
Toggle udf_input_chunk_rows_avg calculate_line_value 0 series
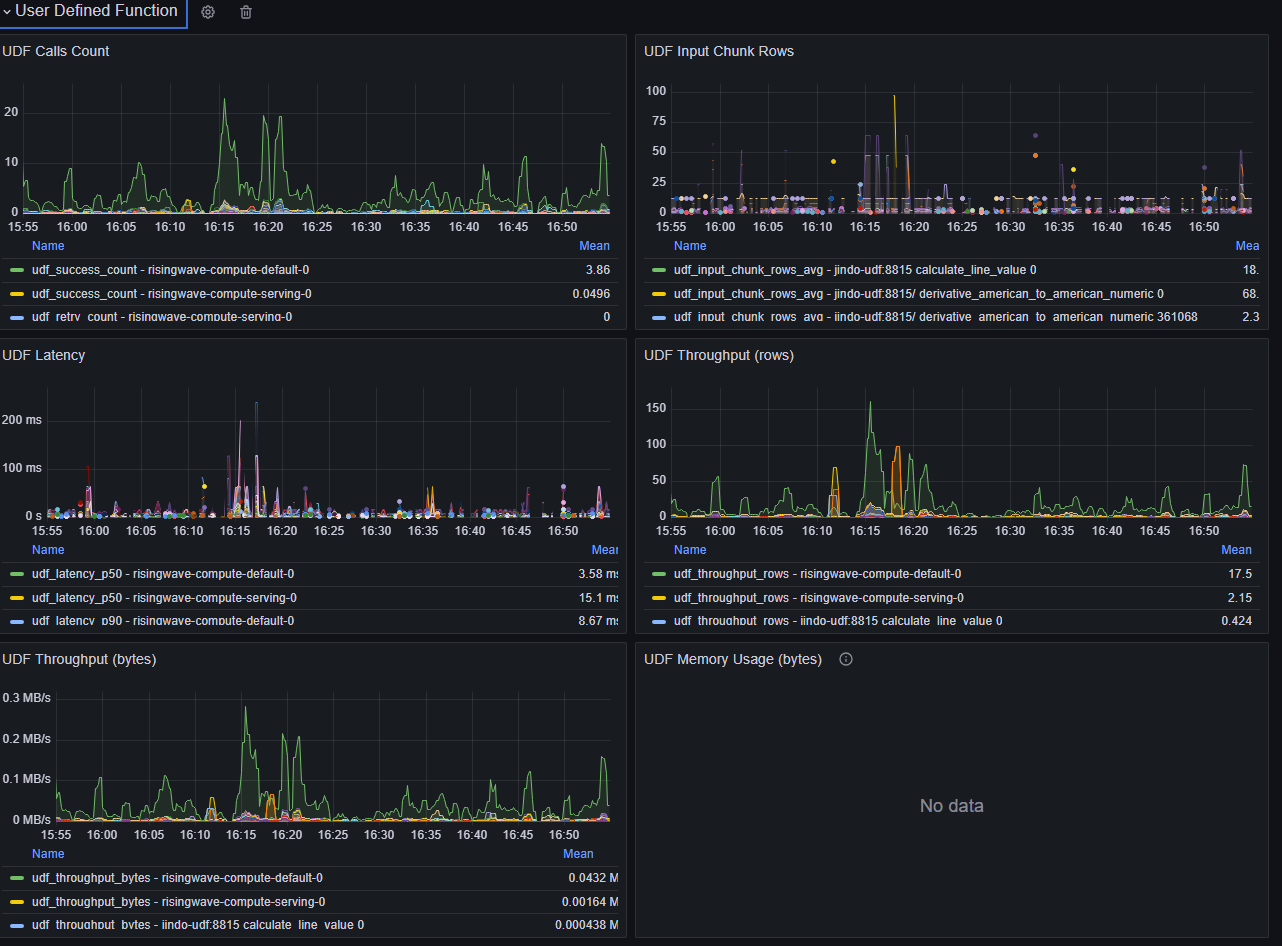pyautogui.click(x=855, y=270)
